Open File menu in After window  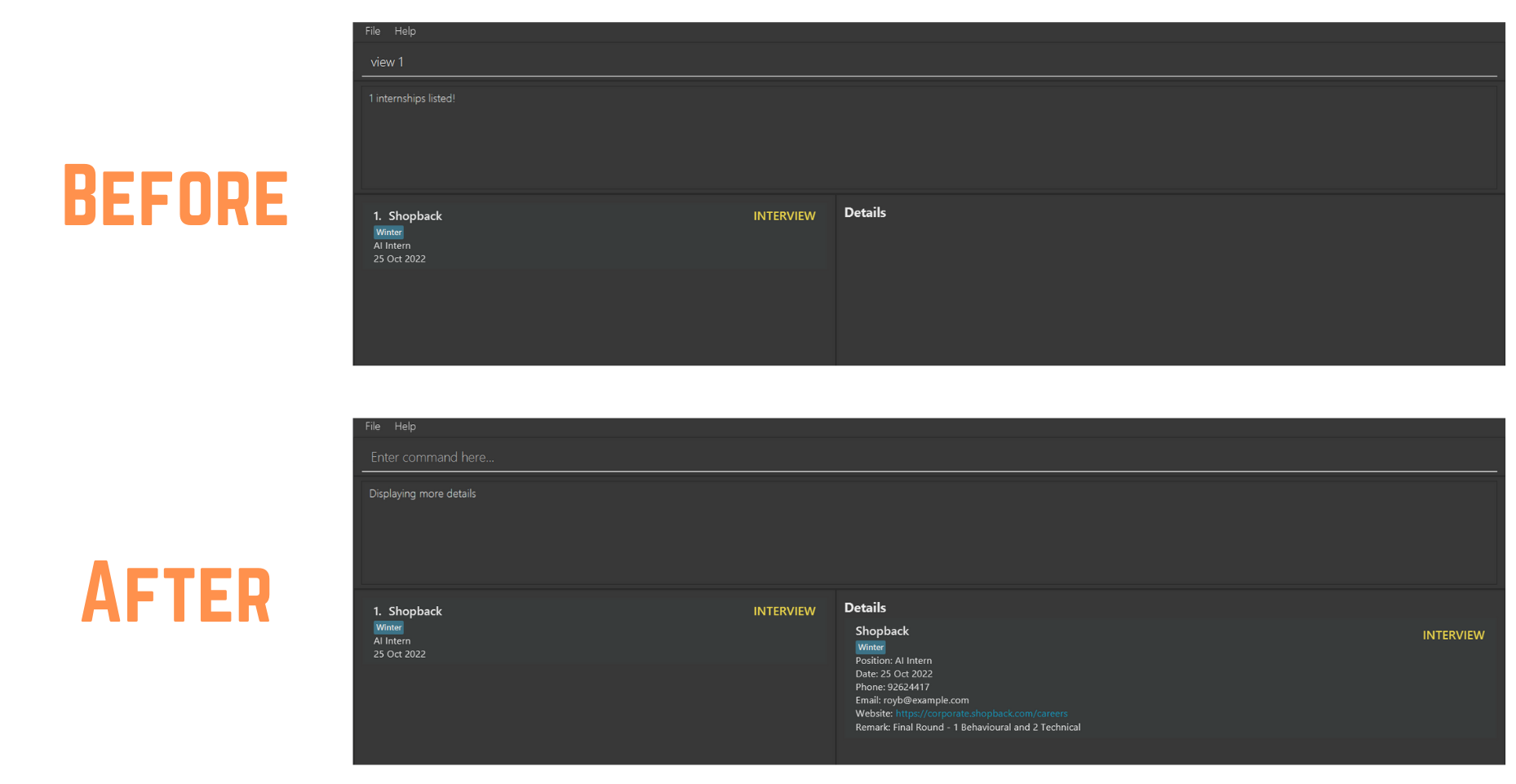(x=372, y=426)
